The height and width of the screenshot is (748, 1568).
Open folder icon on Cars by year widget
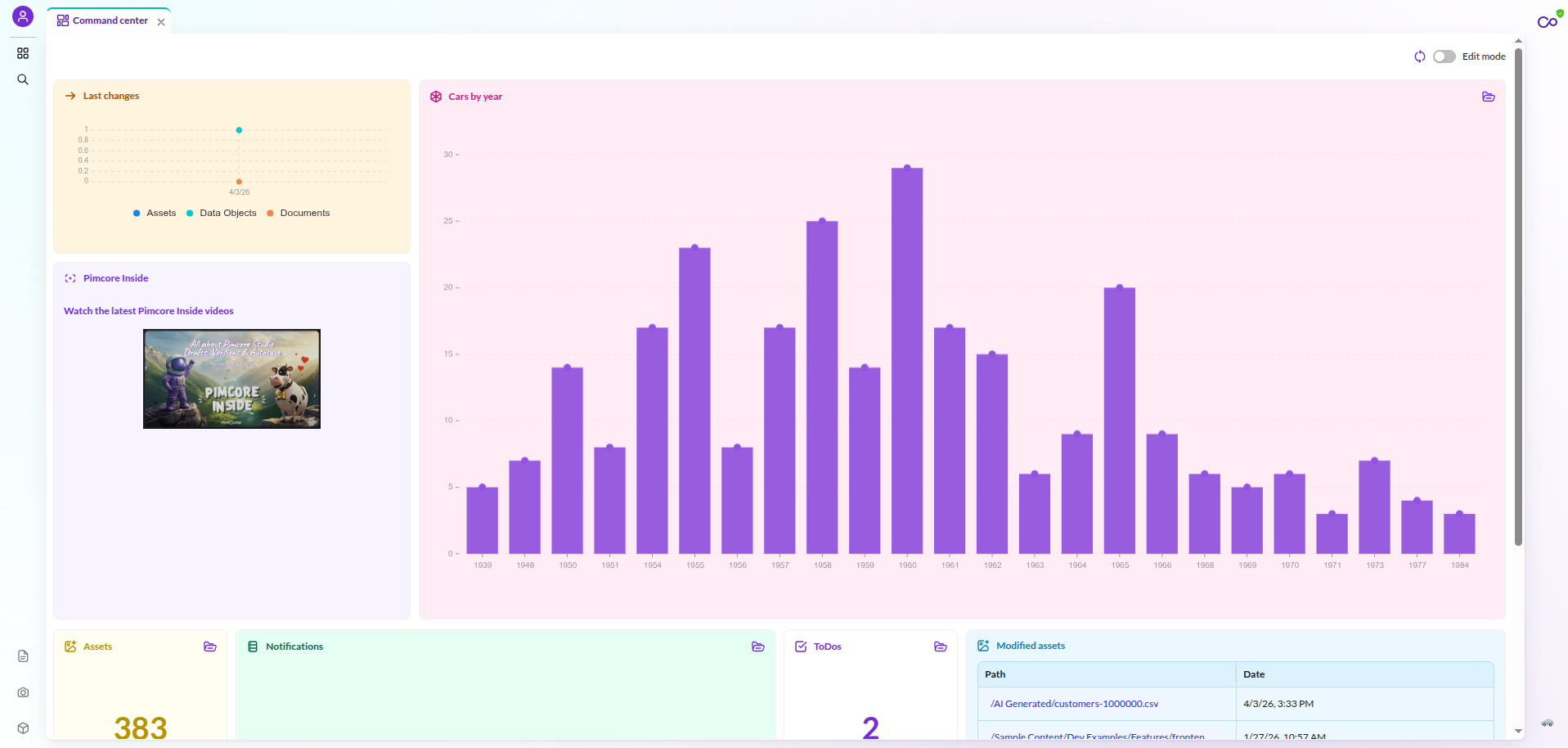1489,97
